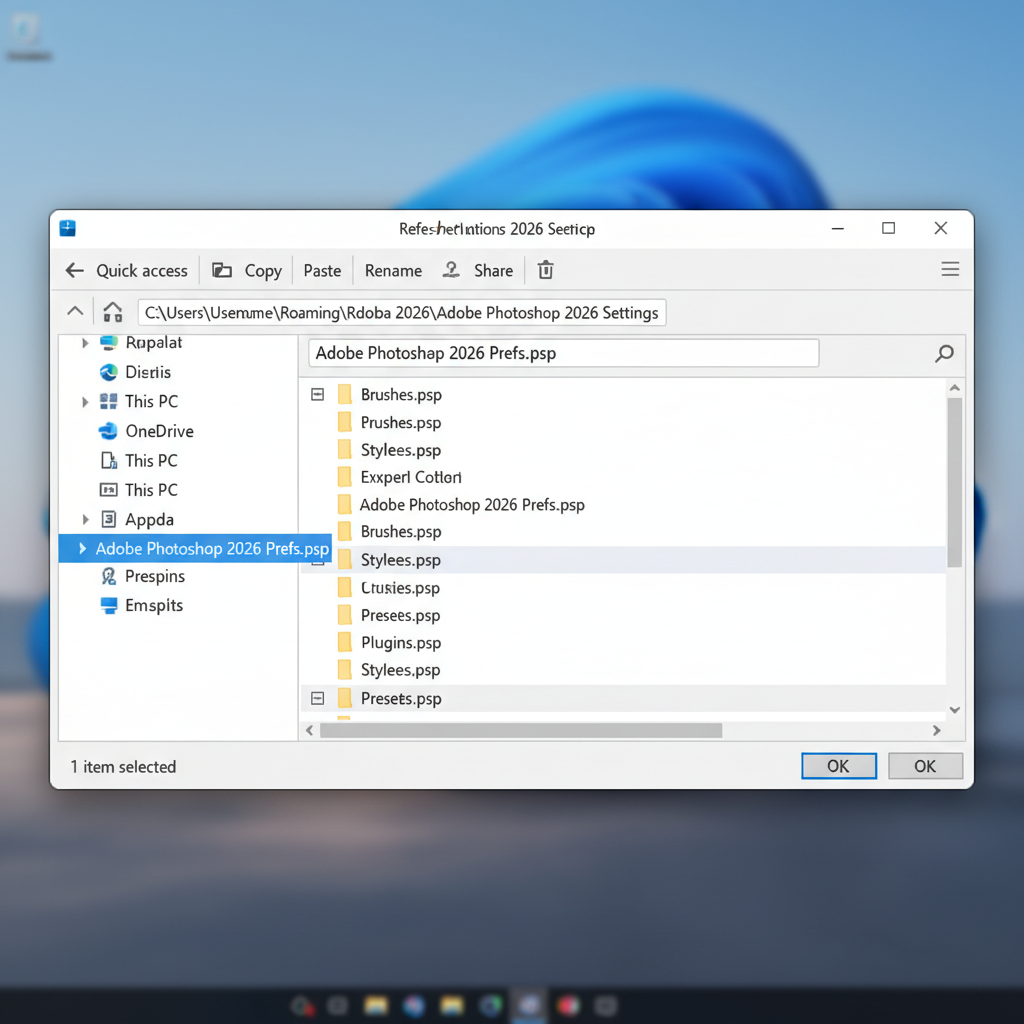Viewport: 1024px width, 1024px height.
Task: Click Share in the toolbar
Action: click(478, 270)
